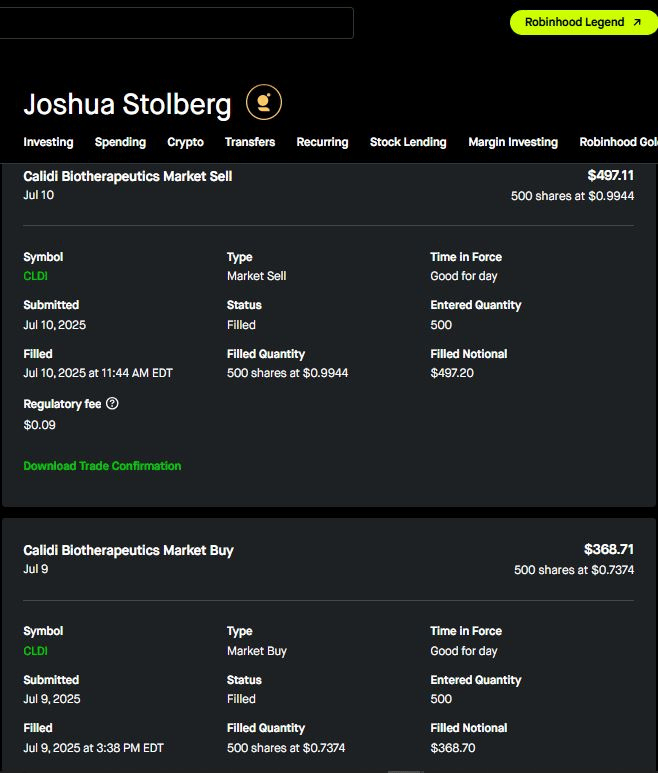Open the Recurring tab
The image size is (658, 773).
coord(322,142)
